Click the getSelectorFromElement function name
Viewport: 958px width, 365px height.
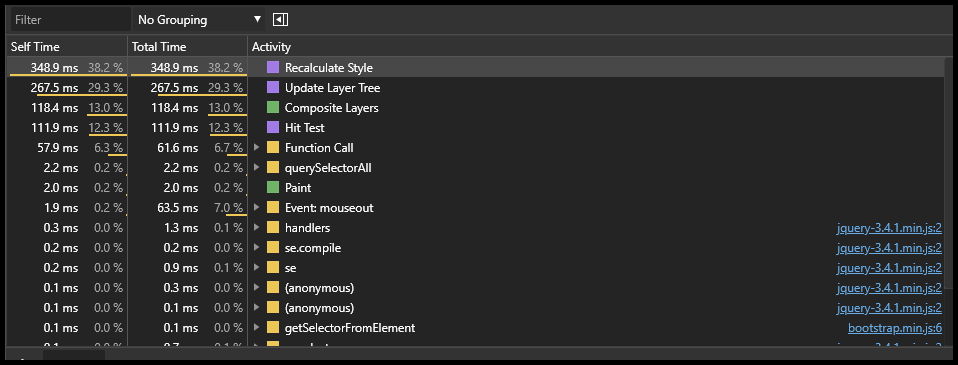pos(350,328)
